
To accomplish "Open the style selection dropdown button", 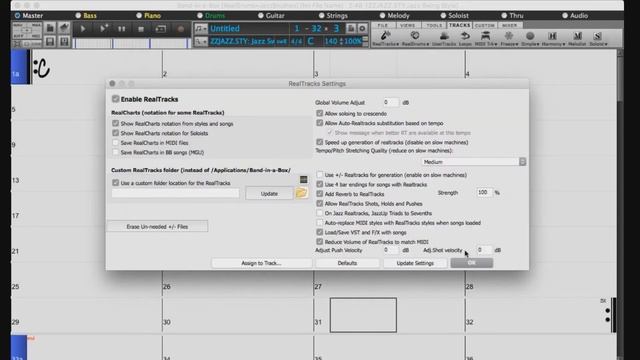I will tap(201, 41).
